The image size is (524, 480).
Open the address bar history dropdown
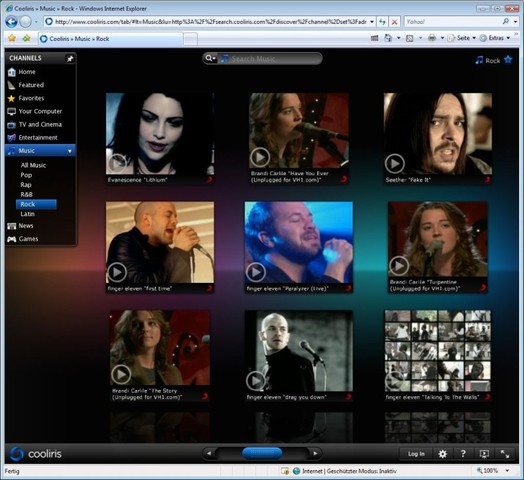372,22
